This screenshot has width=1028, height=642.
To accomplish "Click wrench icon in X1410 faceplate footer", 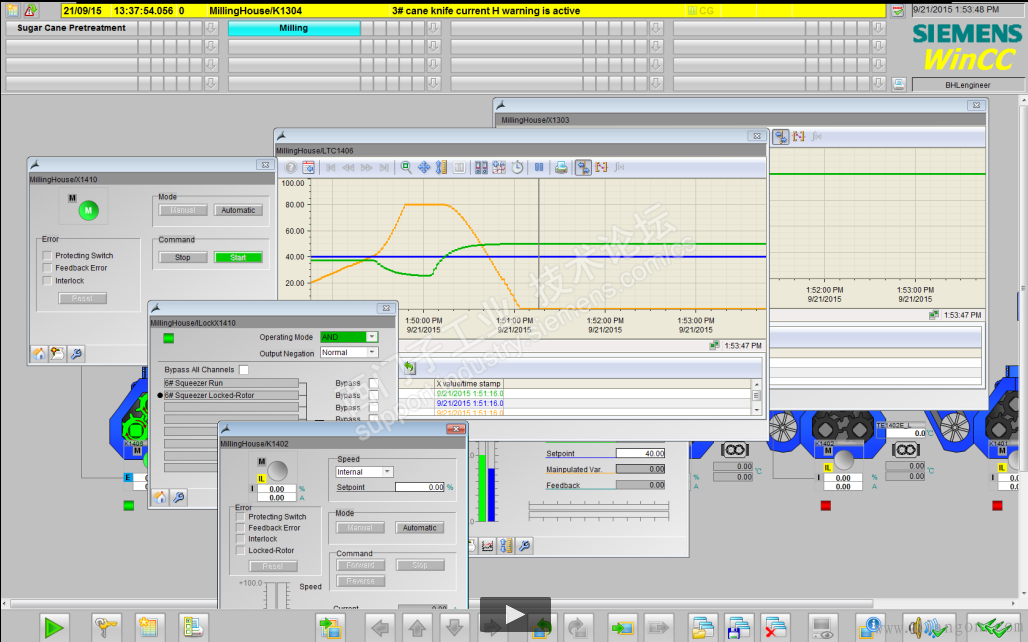I will (x=76, y=353).
